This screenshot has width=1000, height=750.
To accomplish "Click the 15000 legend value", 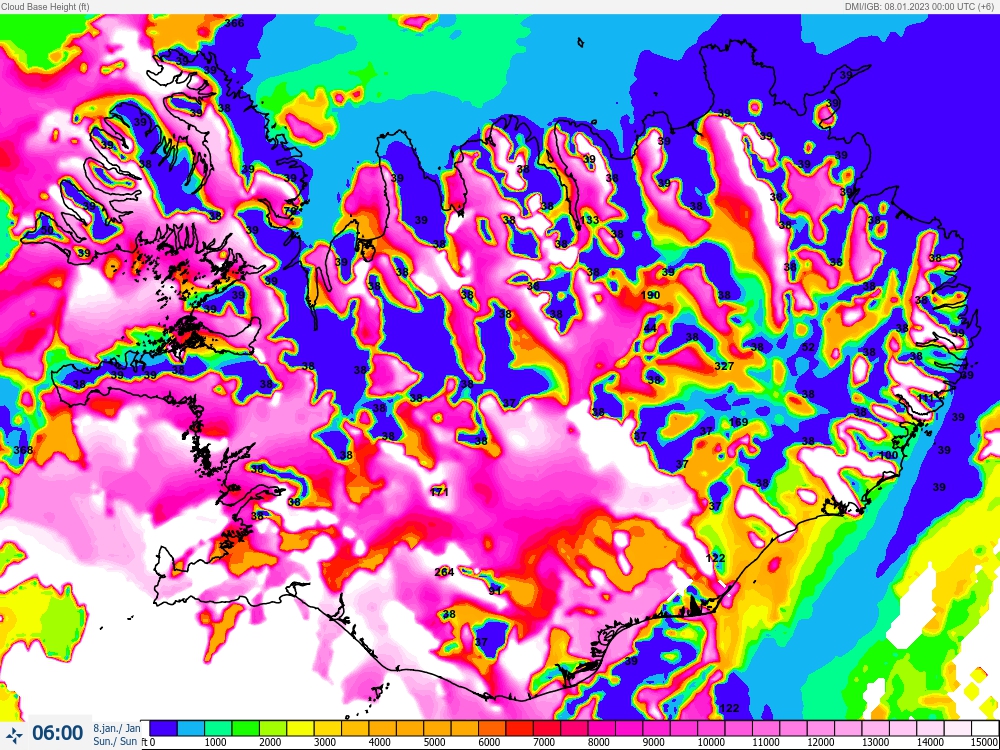I will point(985,742).
